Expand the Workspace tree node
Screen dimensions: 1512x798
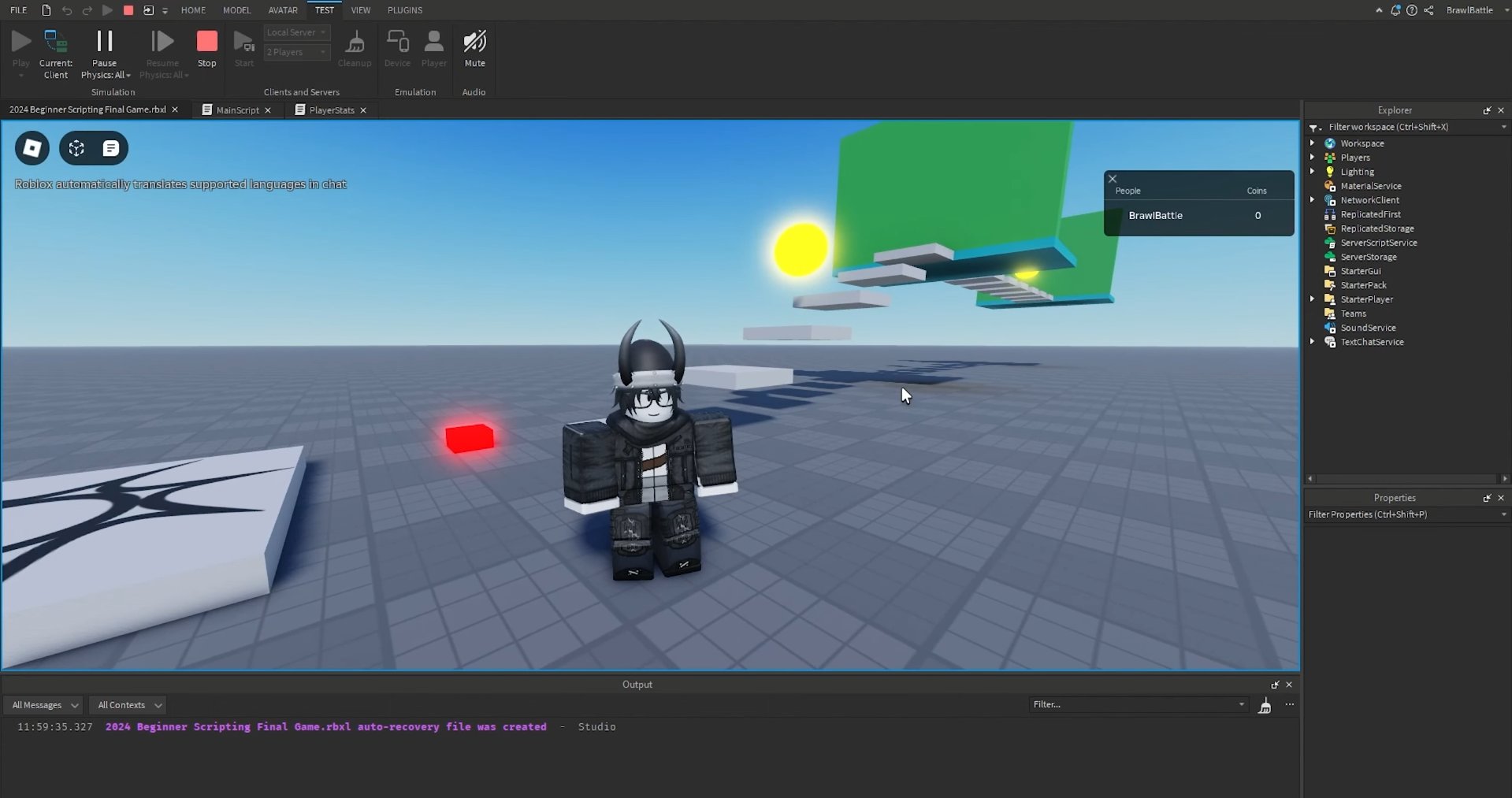1313,143
